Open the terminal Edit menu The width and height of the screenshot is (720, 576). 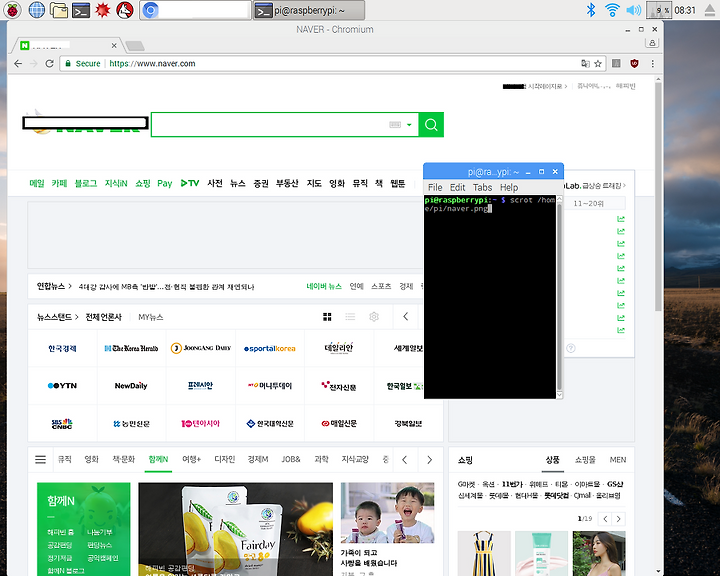(457, 187)
